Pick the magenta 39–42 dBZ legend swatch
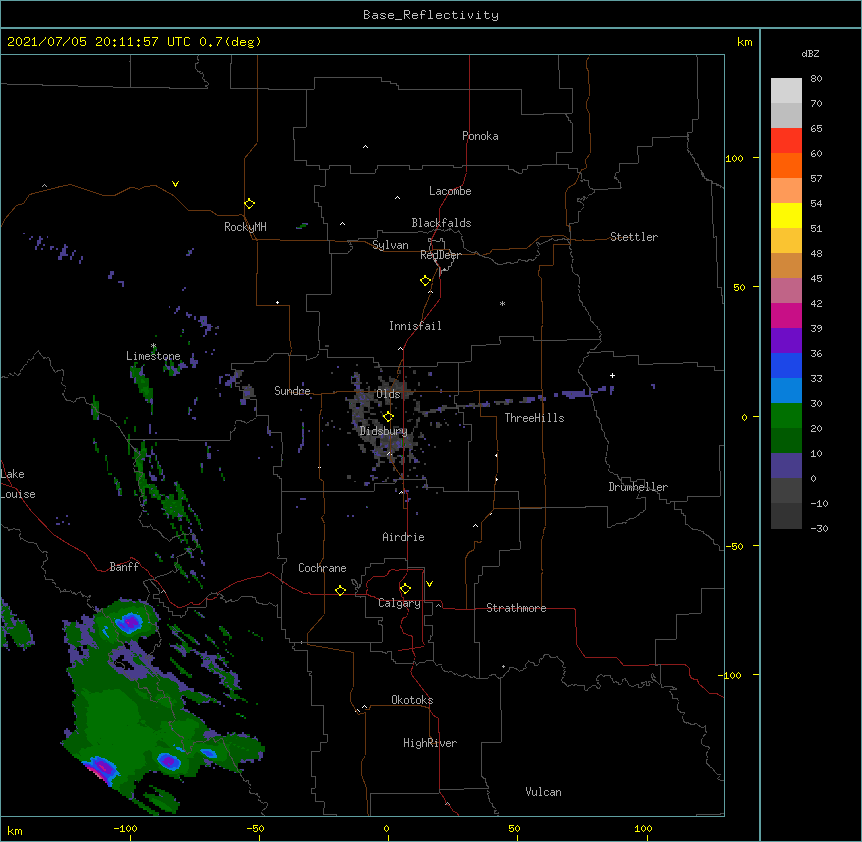The height and width of the screenshot is (842, 862). [x=786, y=315]
